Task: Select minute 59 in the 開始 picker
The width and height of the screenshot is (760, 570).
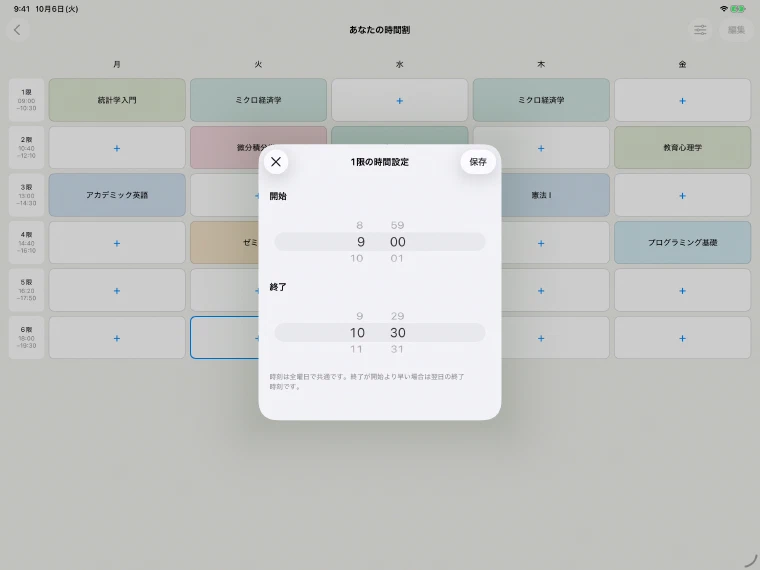Action: point(397,225)
